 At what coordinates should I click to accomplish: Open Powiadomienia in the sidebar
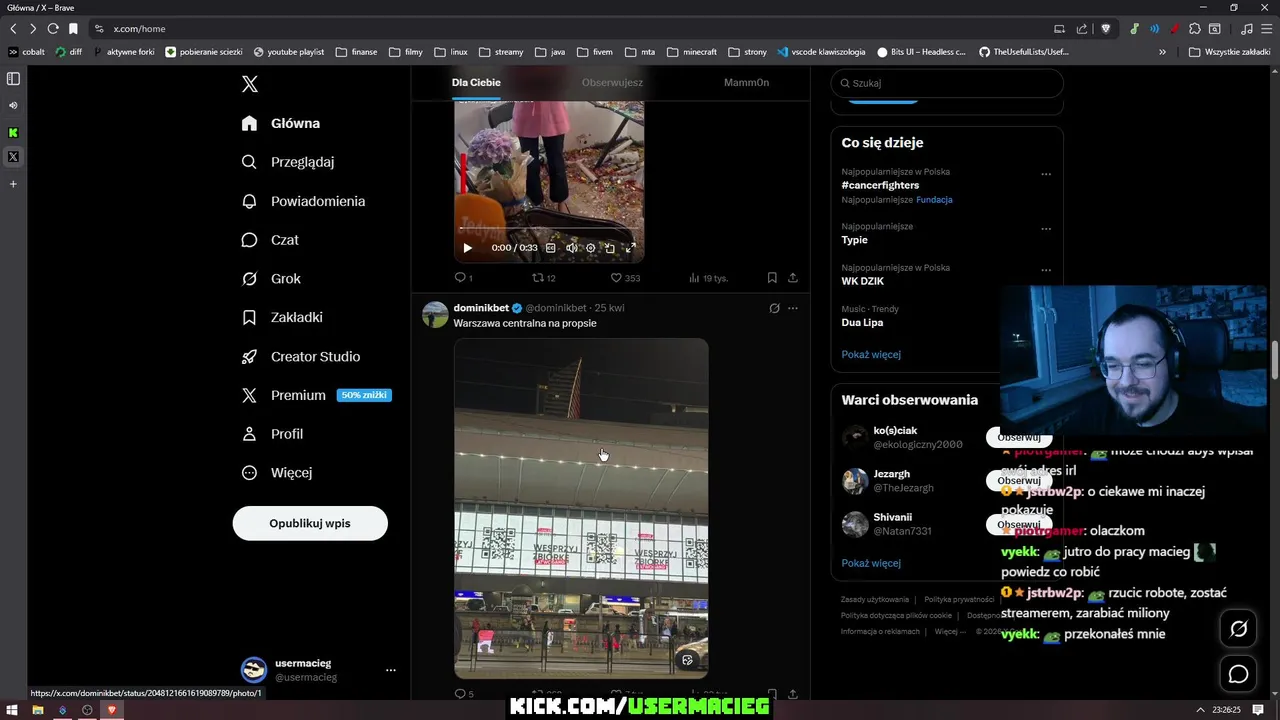pos(303,201)
